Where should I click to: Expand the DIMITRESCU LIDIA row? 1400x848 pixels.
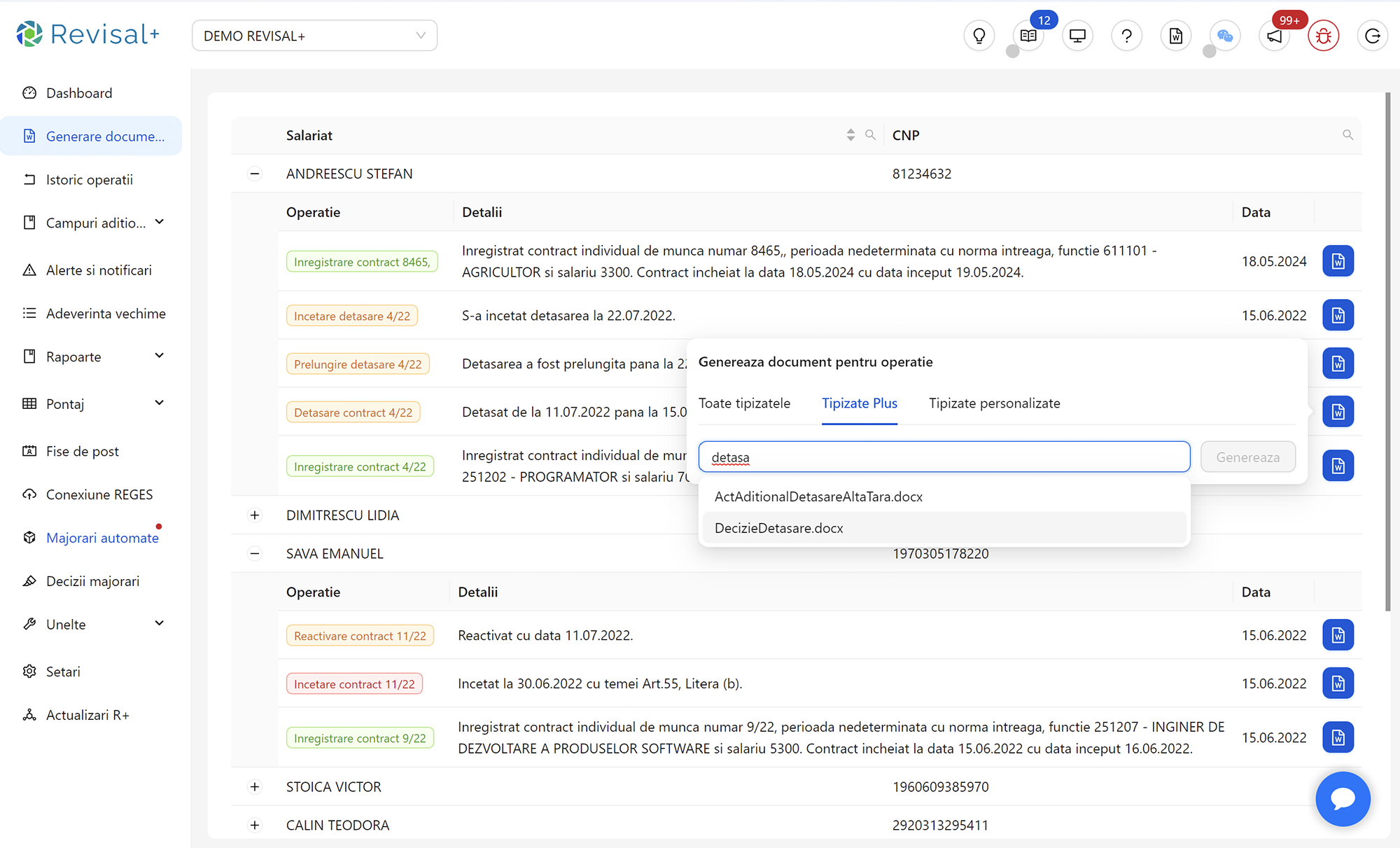[255, 515]
